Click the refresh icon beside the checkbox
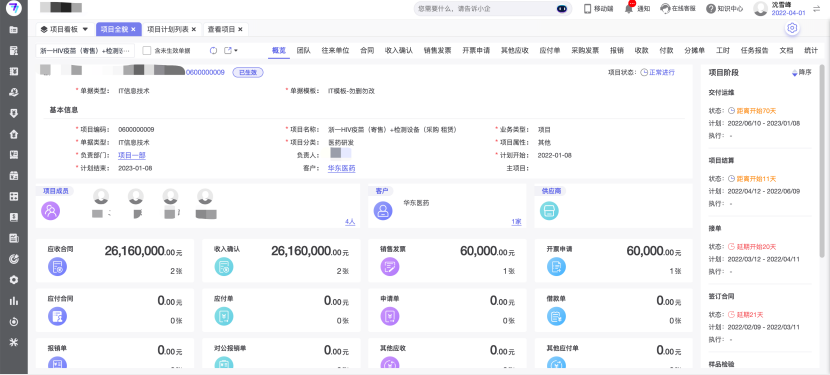The height and width of the screenshot is (375, 830). pos(213,50)
